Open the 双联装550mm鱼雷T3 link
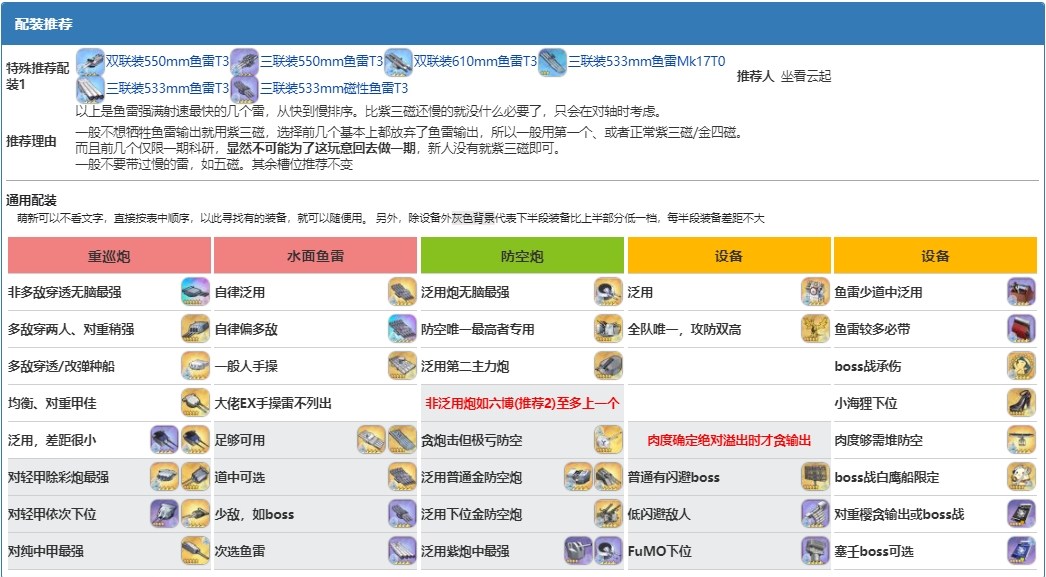This screenshot has width=1046, height=577. [x=167, y=61]
